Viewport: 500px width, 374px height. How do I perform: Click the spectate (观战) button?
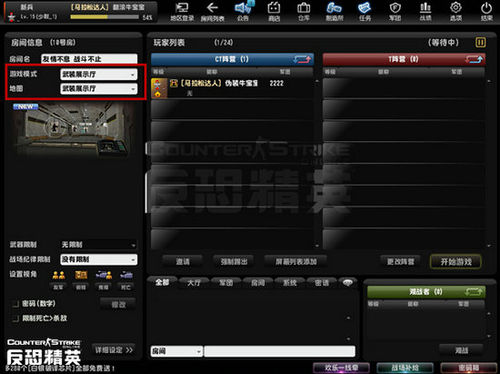click(461, 350)
